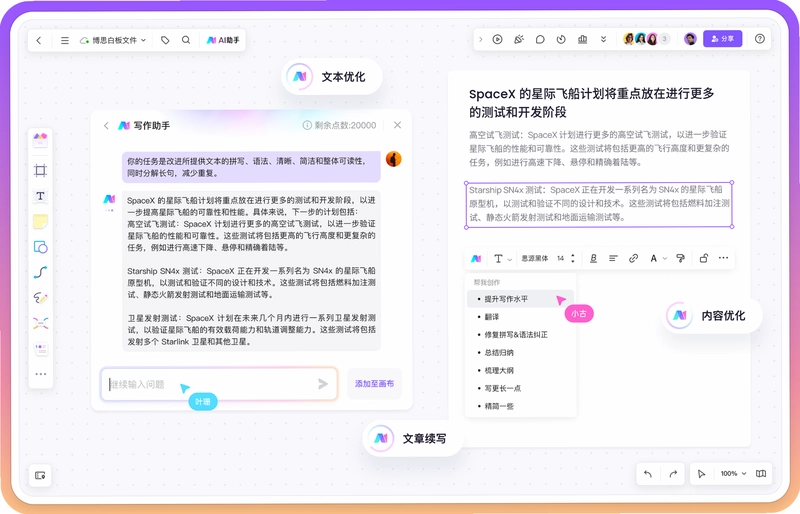This screenshot has width=800, height=514.
Task: Expand more collaboration tools double chevron
Action: point(603,39)
